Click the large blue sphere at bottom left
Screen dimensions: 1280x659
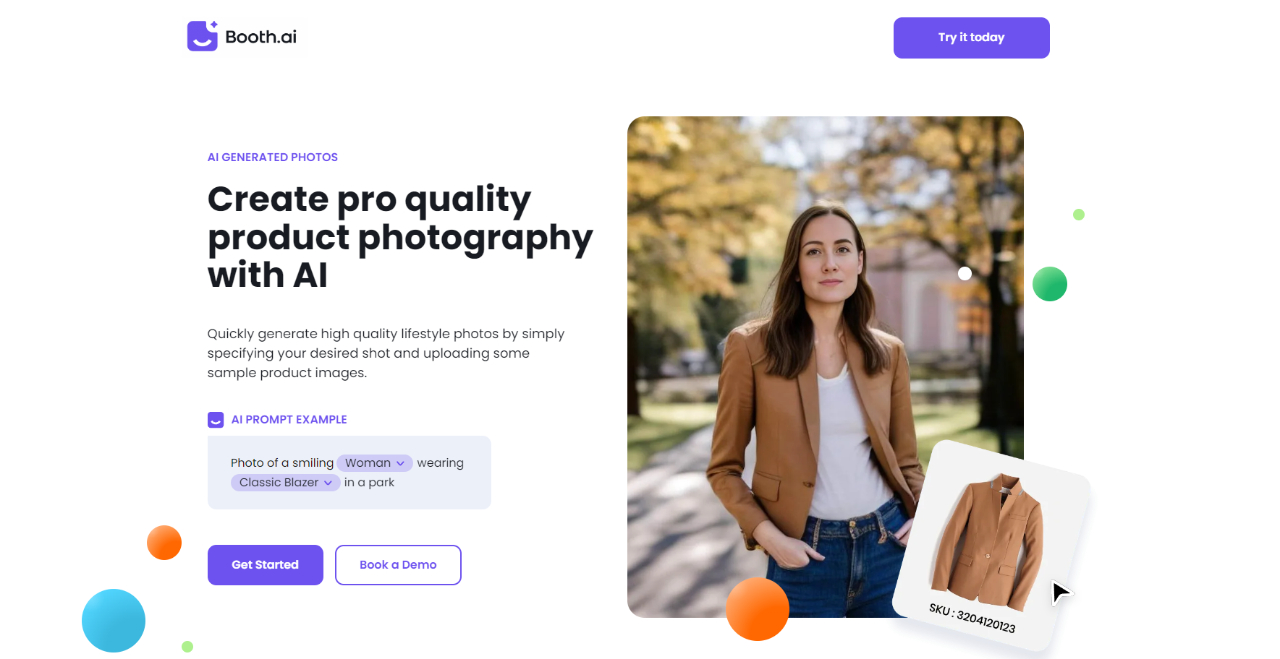tap(114, 621)
